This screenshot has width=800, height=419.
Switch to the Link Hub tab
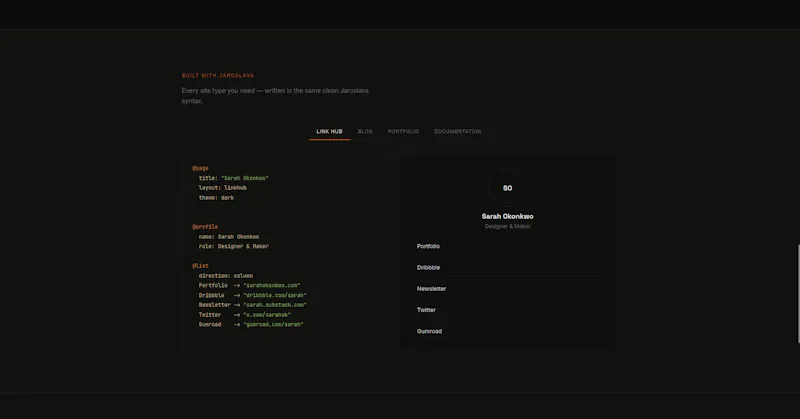click(x=329, y=131)
